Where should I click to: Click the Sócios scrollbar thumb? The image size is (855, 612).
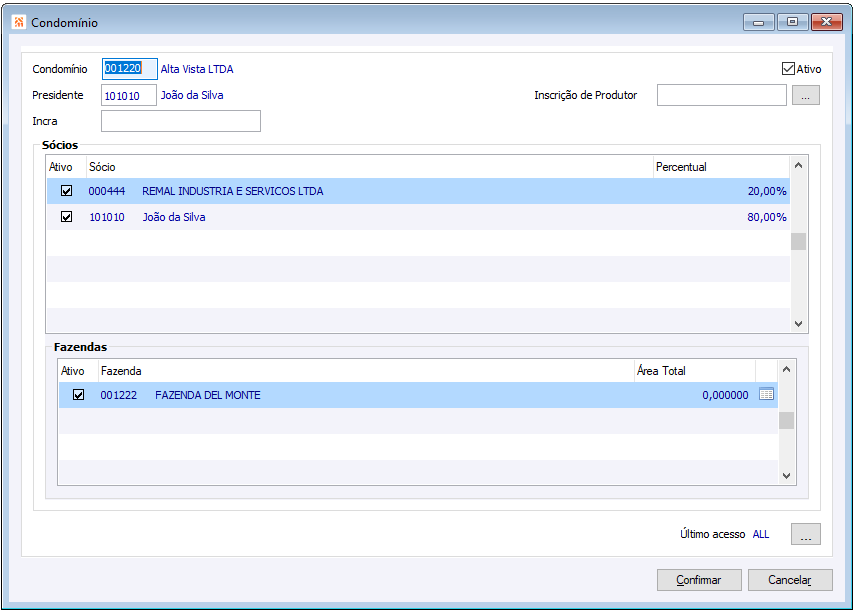798,241
